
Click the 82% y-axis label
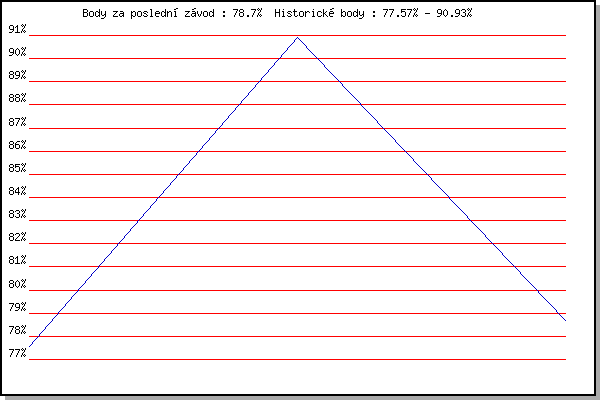(x=17, y=237)
